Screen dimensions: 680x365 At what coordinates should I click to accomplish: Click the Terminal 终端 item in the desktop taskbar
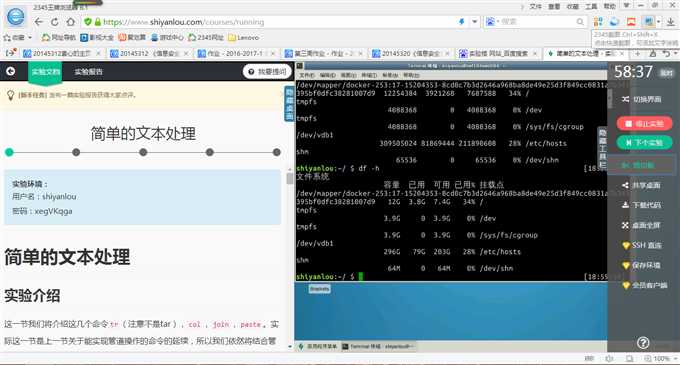coord(378,346)
